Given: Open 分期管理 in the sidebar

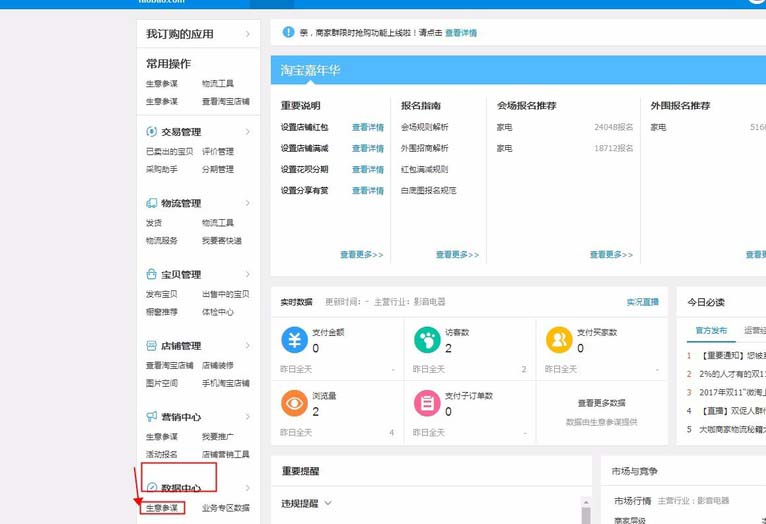Looking at the screenshot, I should coord(218,169).
